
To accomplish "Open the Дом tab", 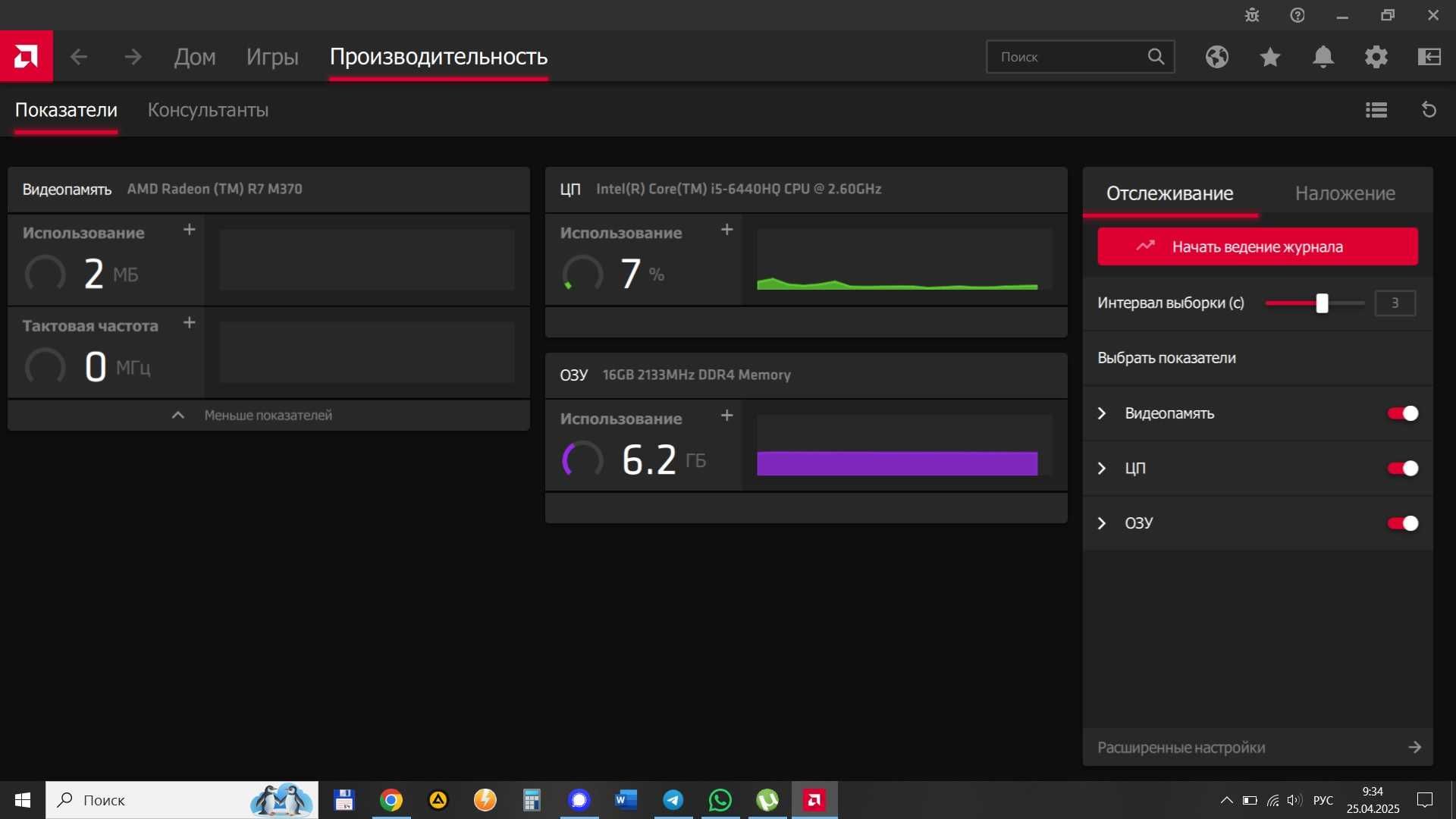I will click(195, 57).
